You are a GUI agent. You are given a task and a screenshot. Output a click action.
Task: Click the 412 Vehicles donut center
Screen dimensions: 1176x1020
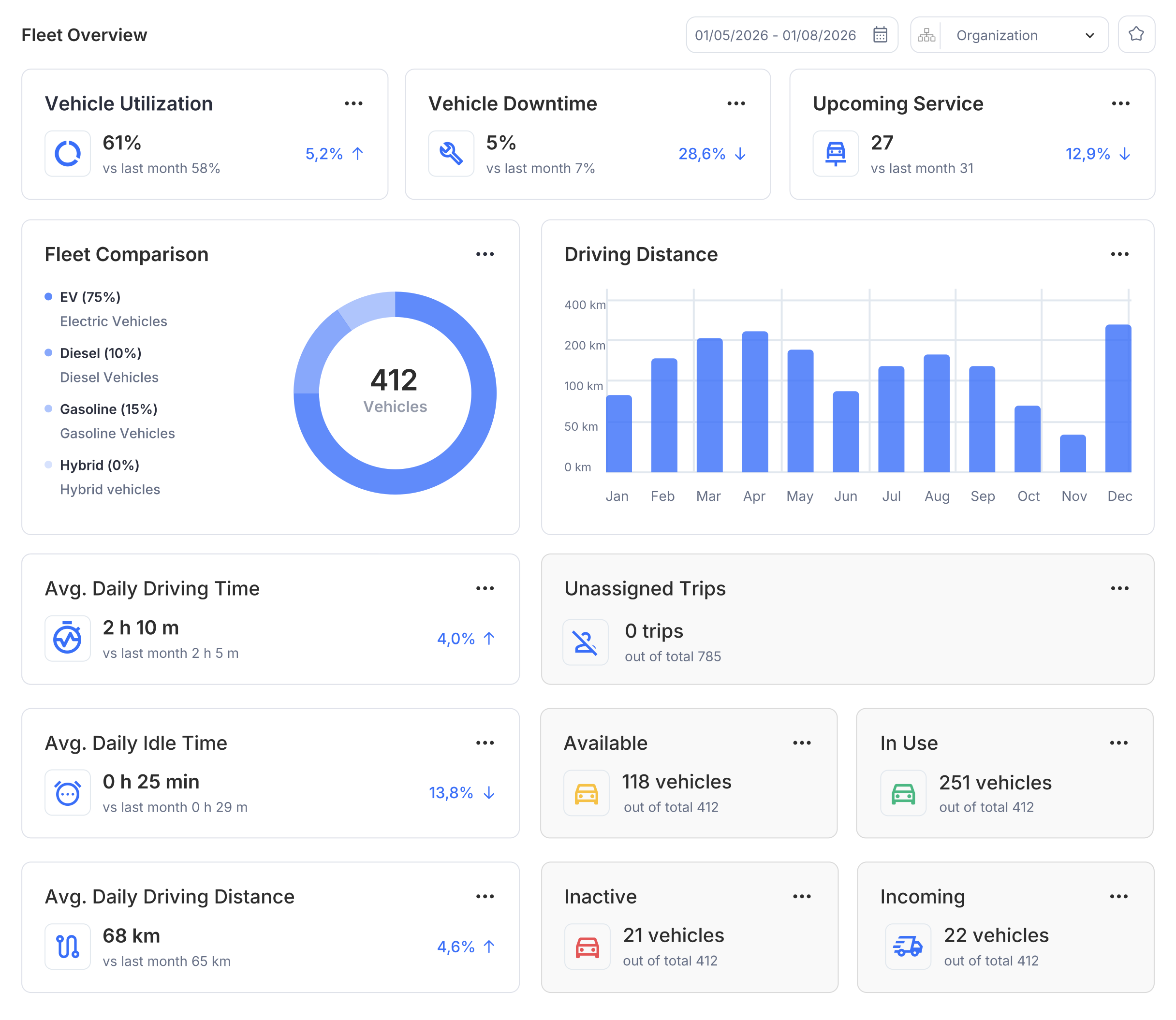coord(395,390)
